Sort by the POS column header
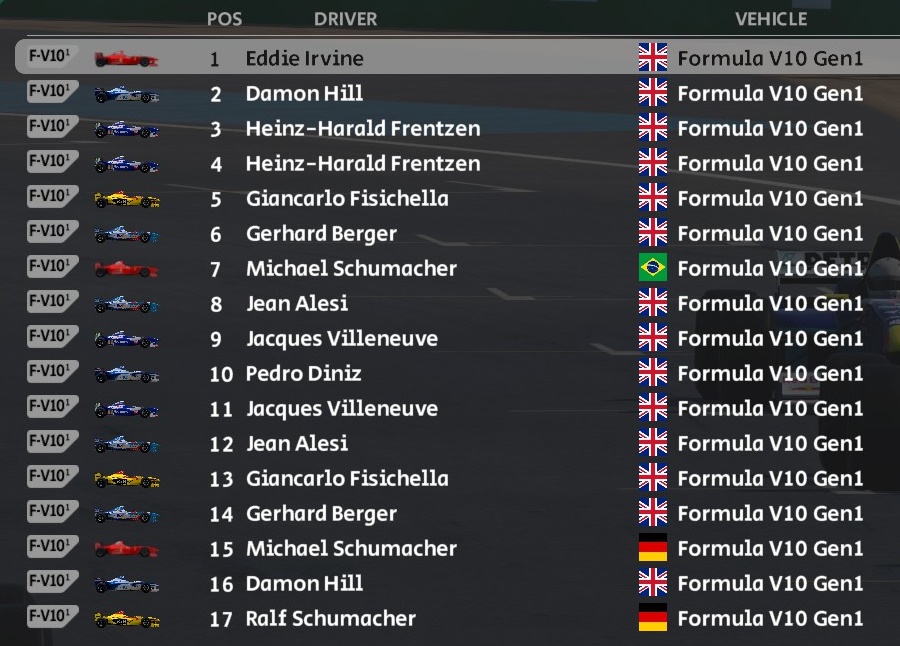This screenshot has height=646, width=900. click(224, 19)
